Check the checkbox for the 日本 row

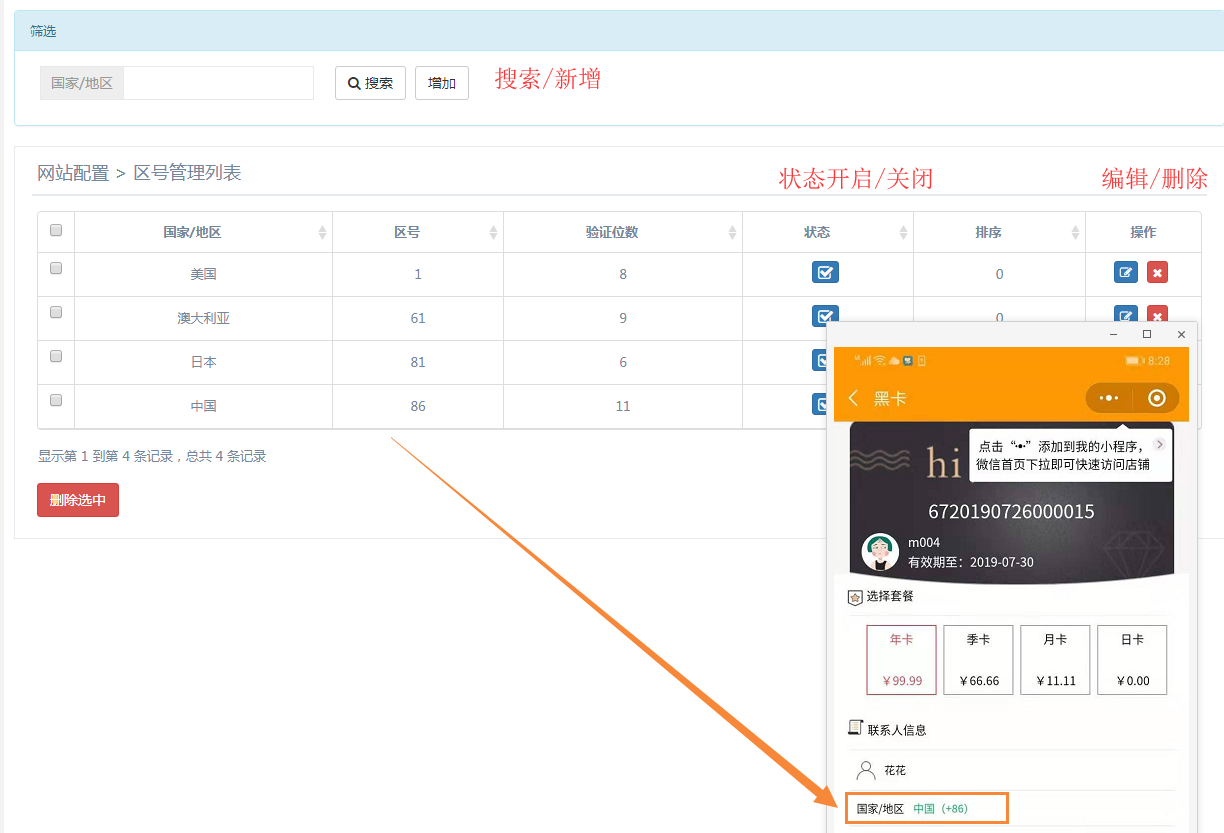click(x=56, y=356)
